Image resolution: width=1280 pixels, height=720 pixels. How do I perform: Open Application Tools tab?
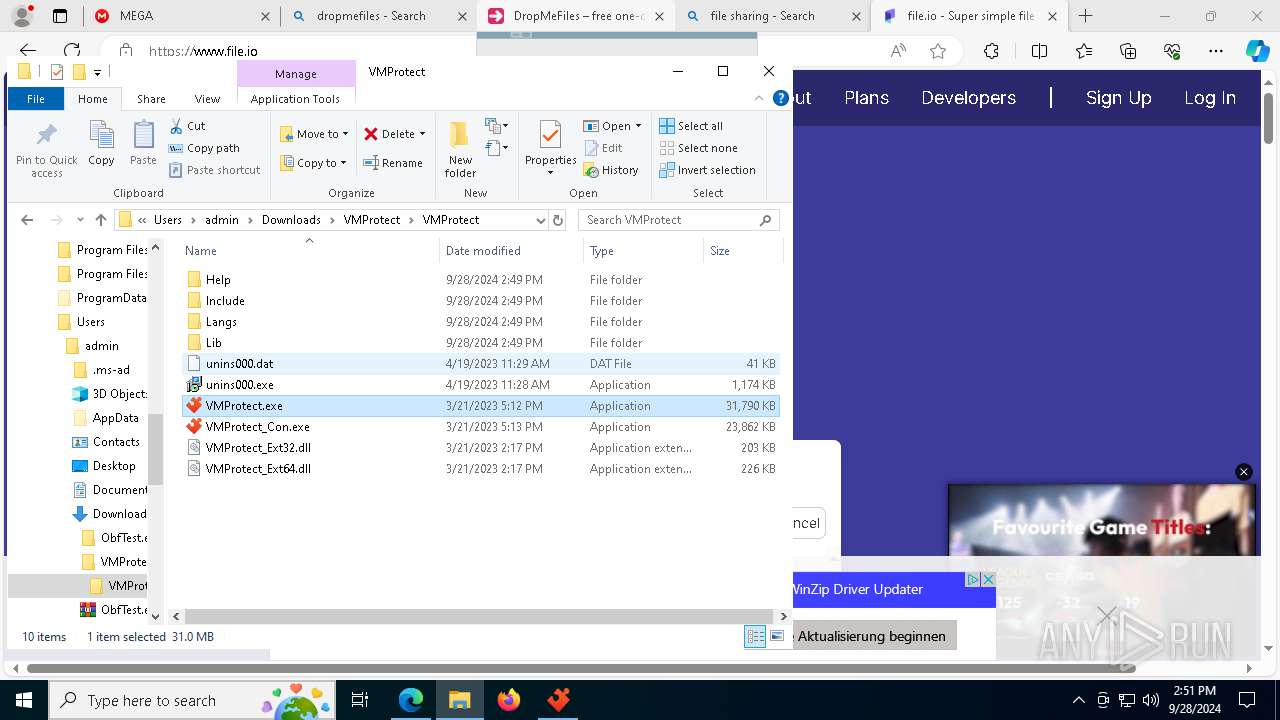(x=295, y=99)
